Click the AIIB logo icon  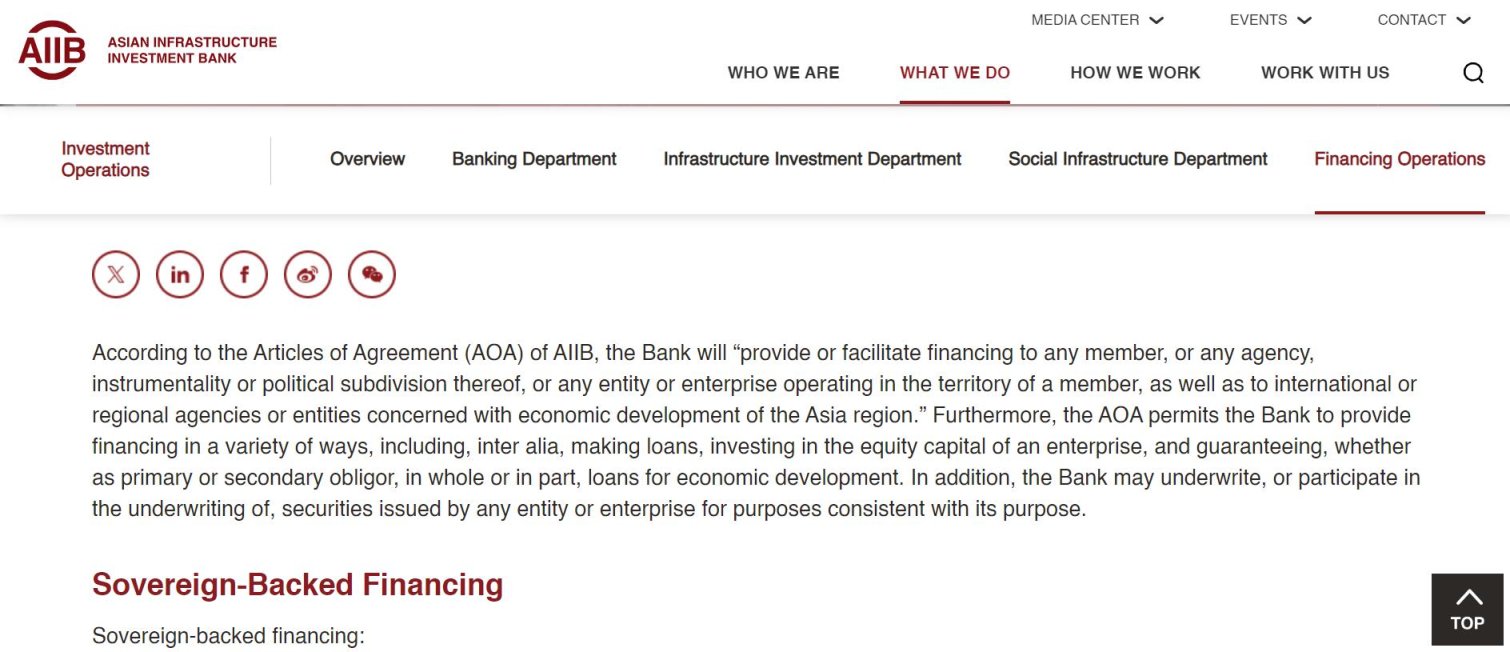[52, 50]
